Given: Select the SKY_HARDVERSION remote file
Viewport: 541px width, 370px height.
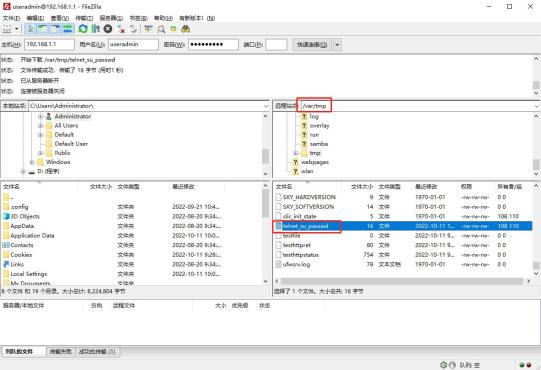Looking at the screenshot, I should point(309,197).
